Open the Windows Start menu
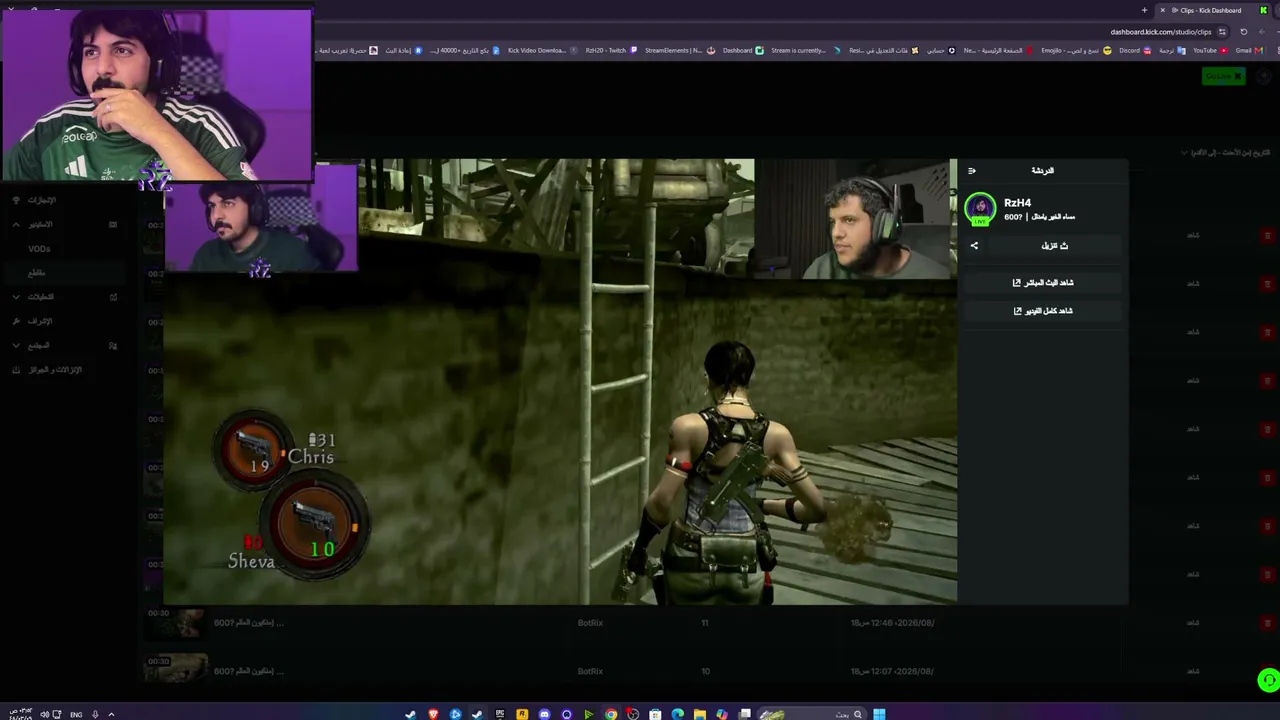 tap(879, 714)
